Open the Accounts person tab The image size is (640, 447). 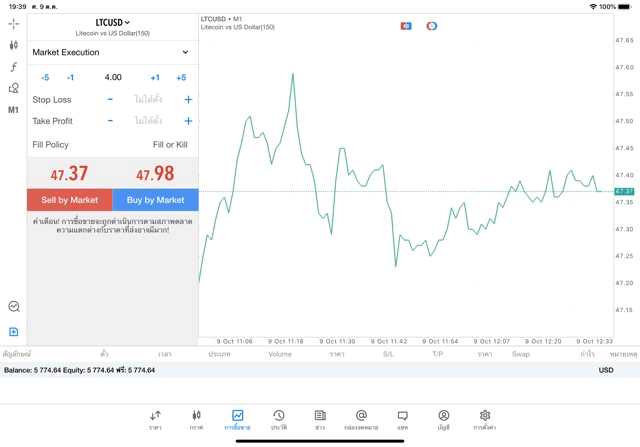click(444, 420)
